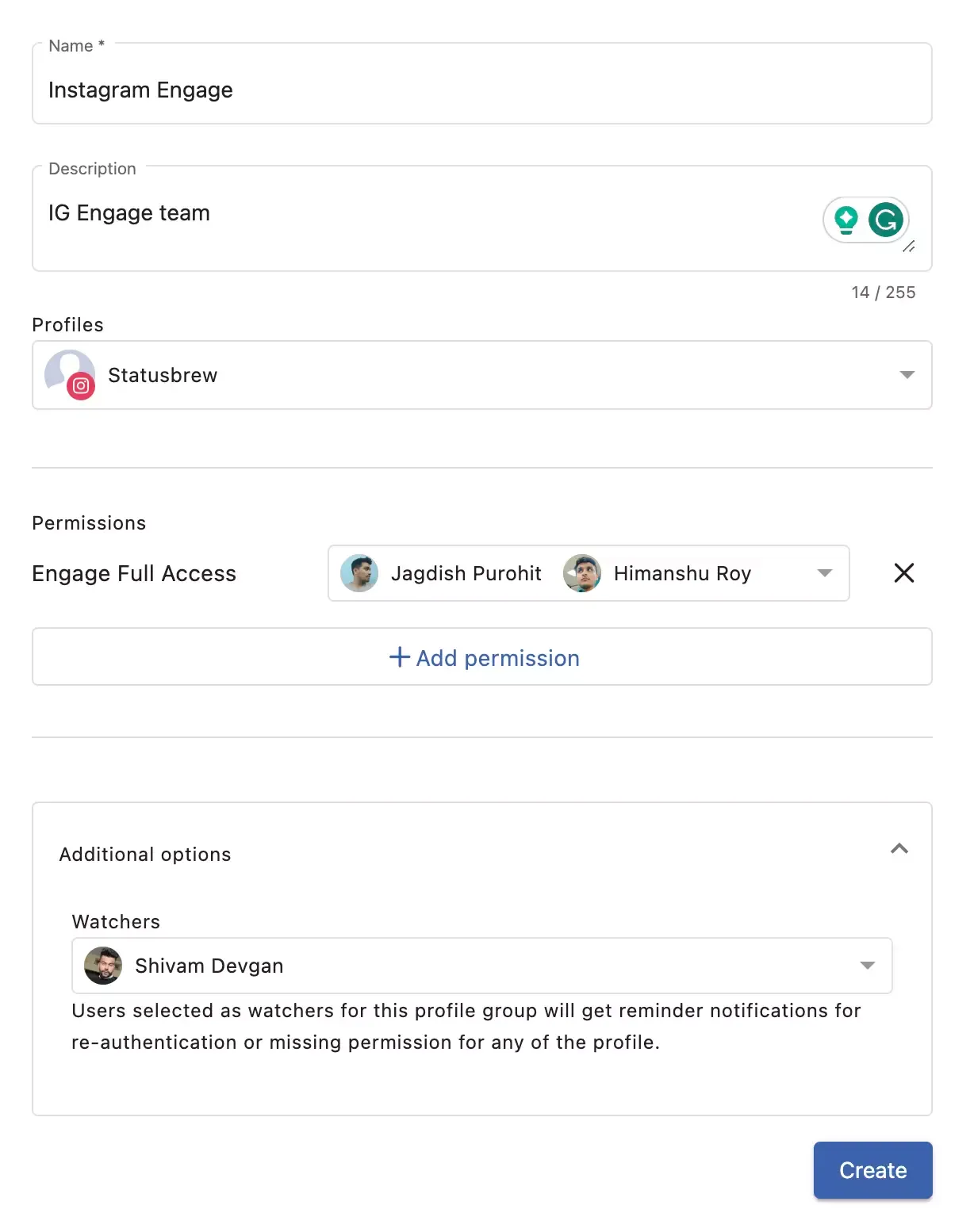Viewport: 974px width, 1232px height.
Task: Select the Statusbrew profile name text
Action: [x=163, y=375]
